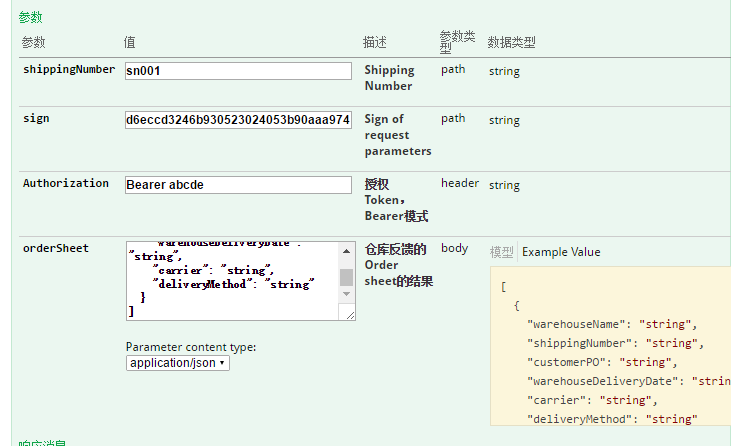The height and width of the screenshot is (446, 736).
Task: Click the orderSheet textarea scrollbar thumb
Action: point(346,277)
